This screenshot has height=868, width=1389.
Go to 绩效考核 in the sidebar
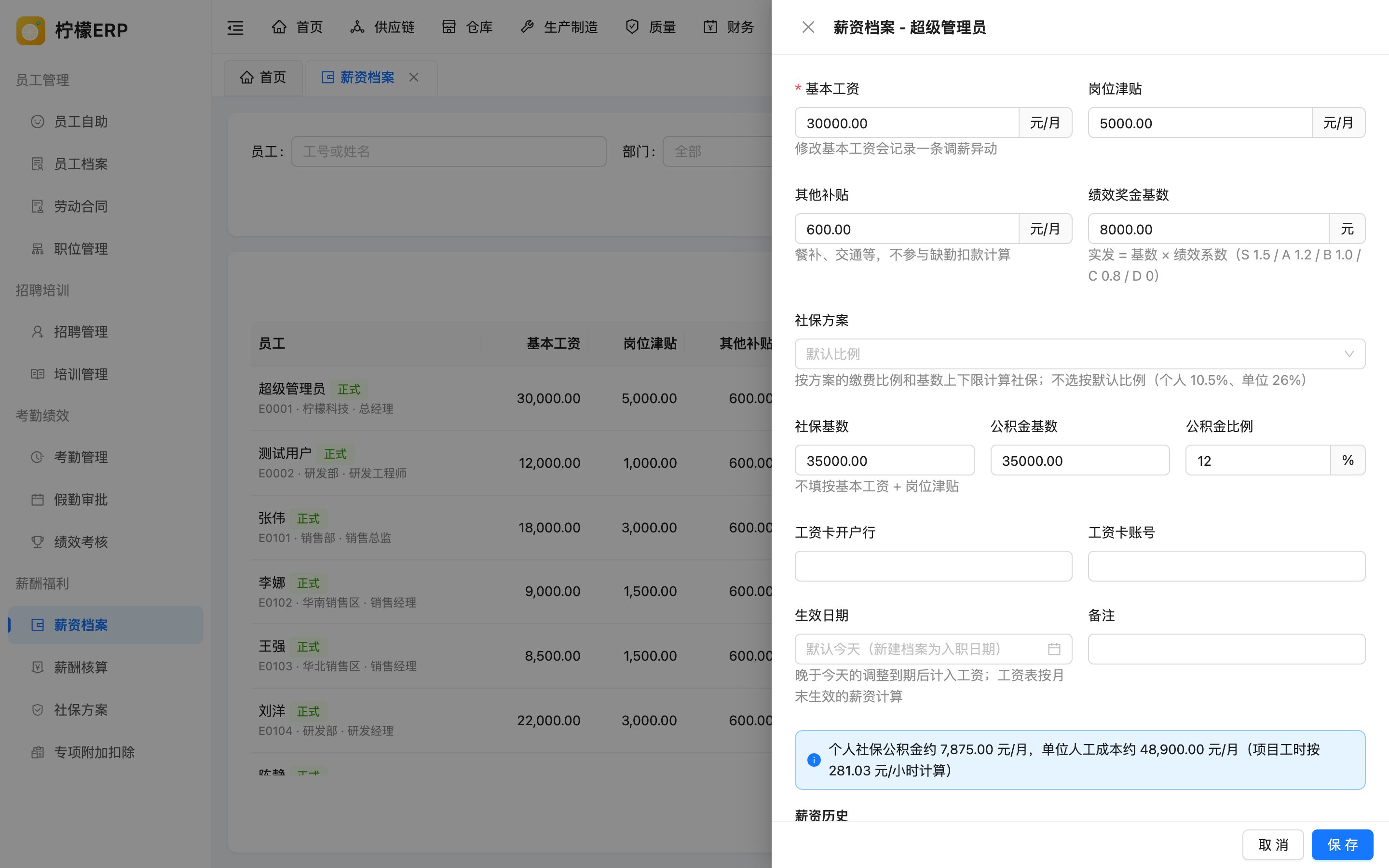pyautogui.click(x=106, y=542)
